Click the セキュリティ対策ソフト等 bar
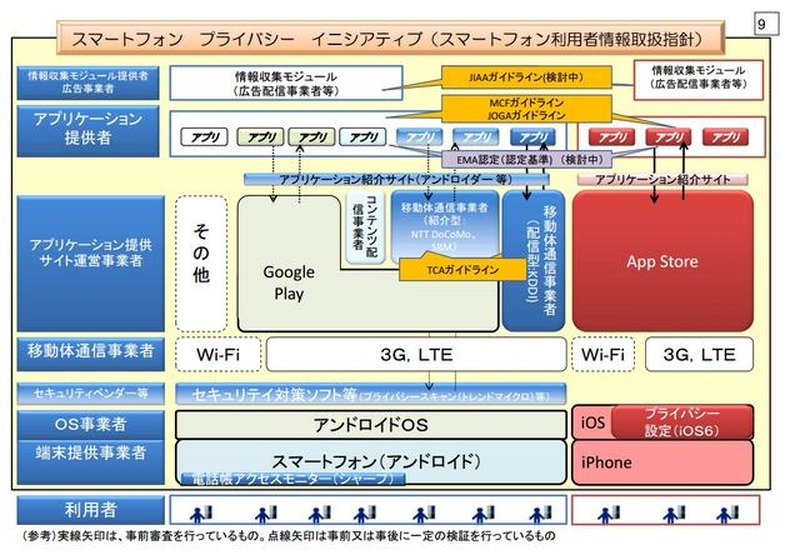The width and height of the screenshot is (800, 555). click(370, 394)
